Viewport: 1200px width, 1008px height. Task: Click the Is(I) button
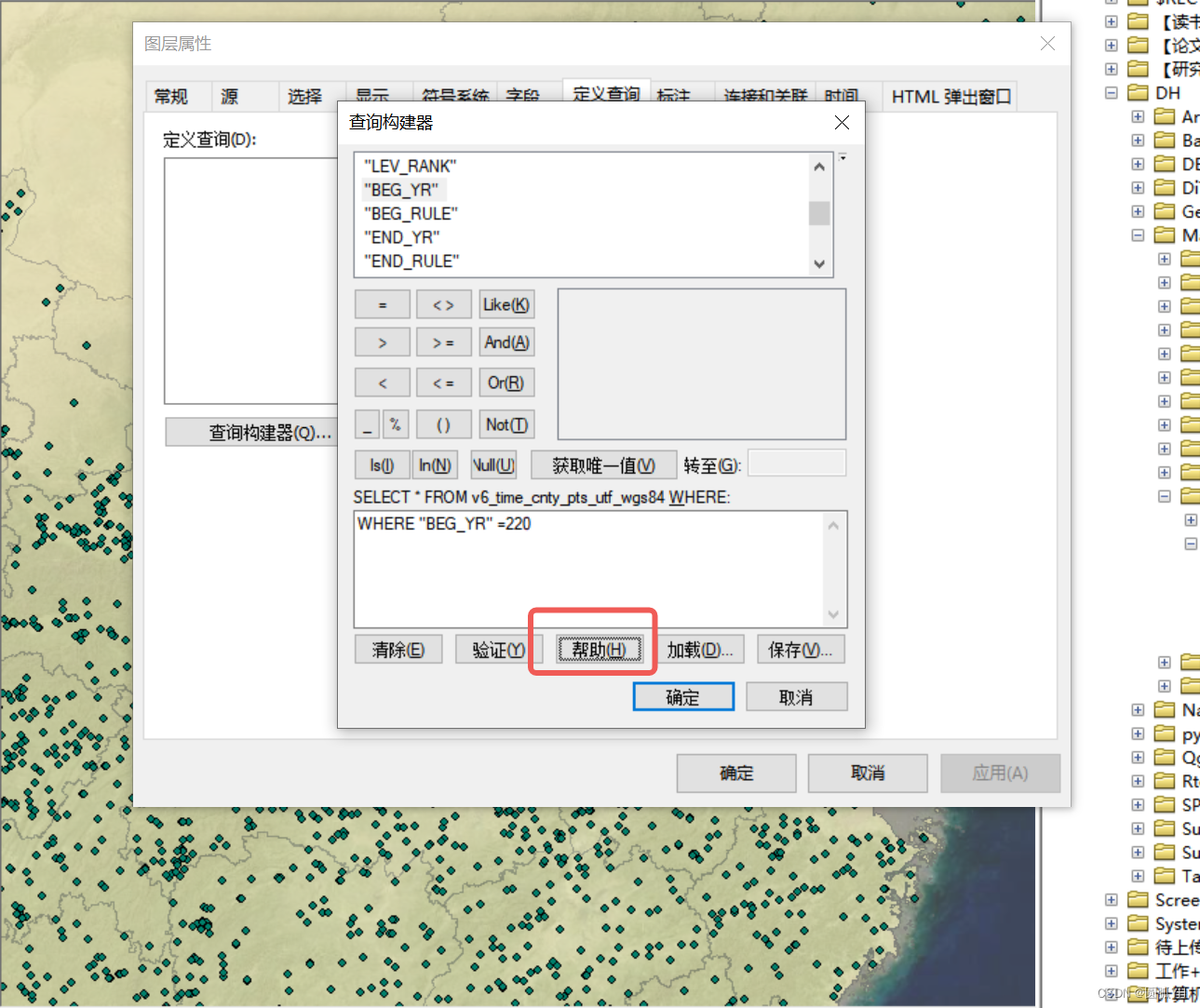click(383, 465)
